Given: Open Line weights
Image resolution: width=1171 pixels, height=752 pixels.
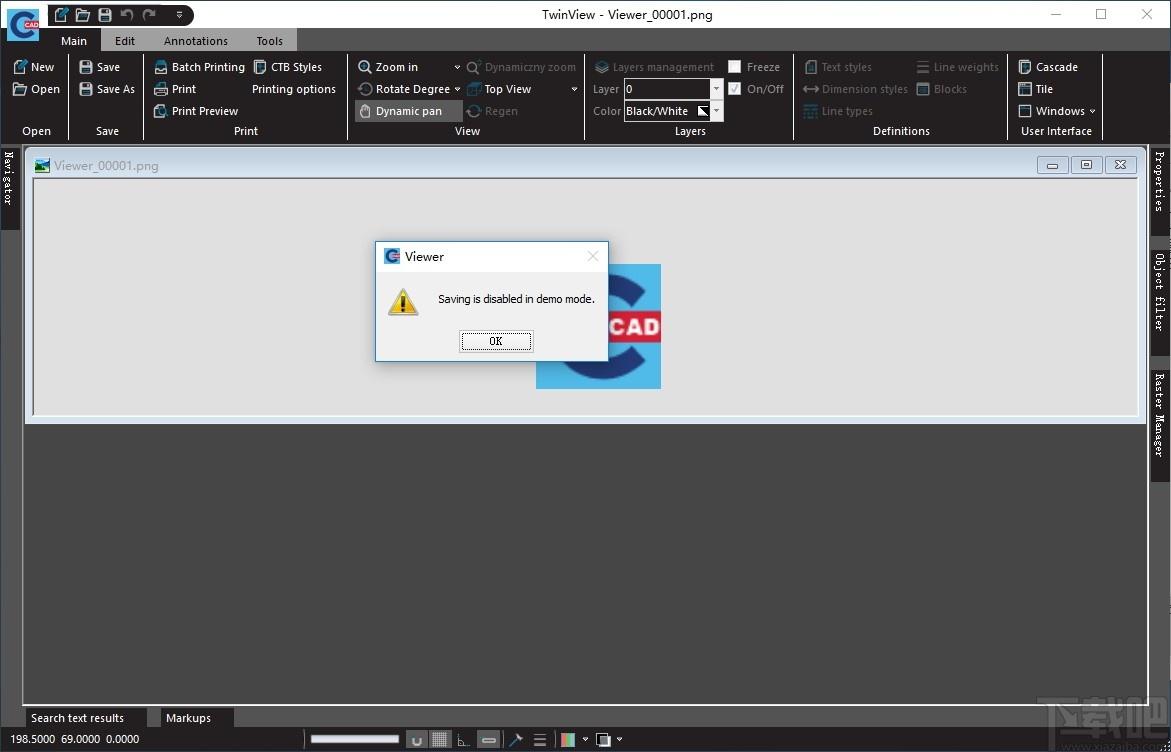Looking at the screenshot, I should pyautogui.click(x=957, y=66).
